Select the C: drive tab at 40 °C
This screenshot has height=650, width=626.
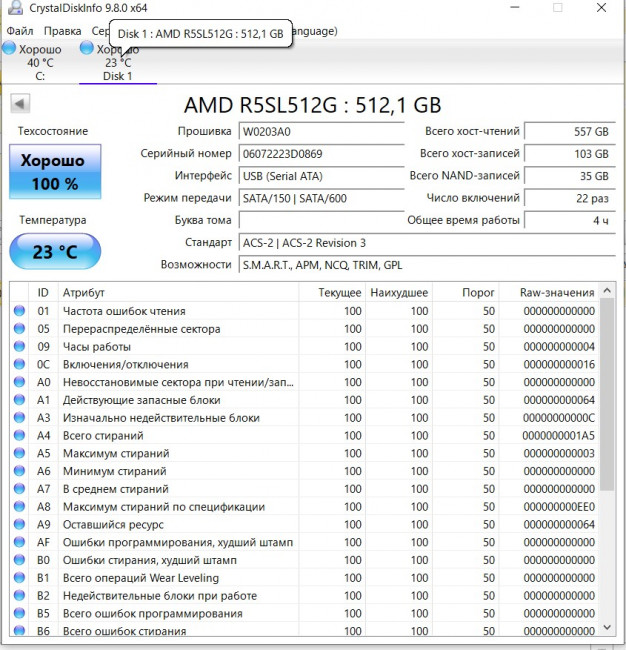coord(40,62)
